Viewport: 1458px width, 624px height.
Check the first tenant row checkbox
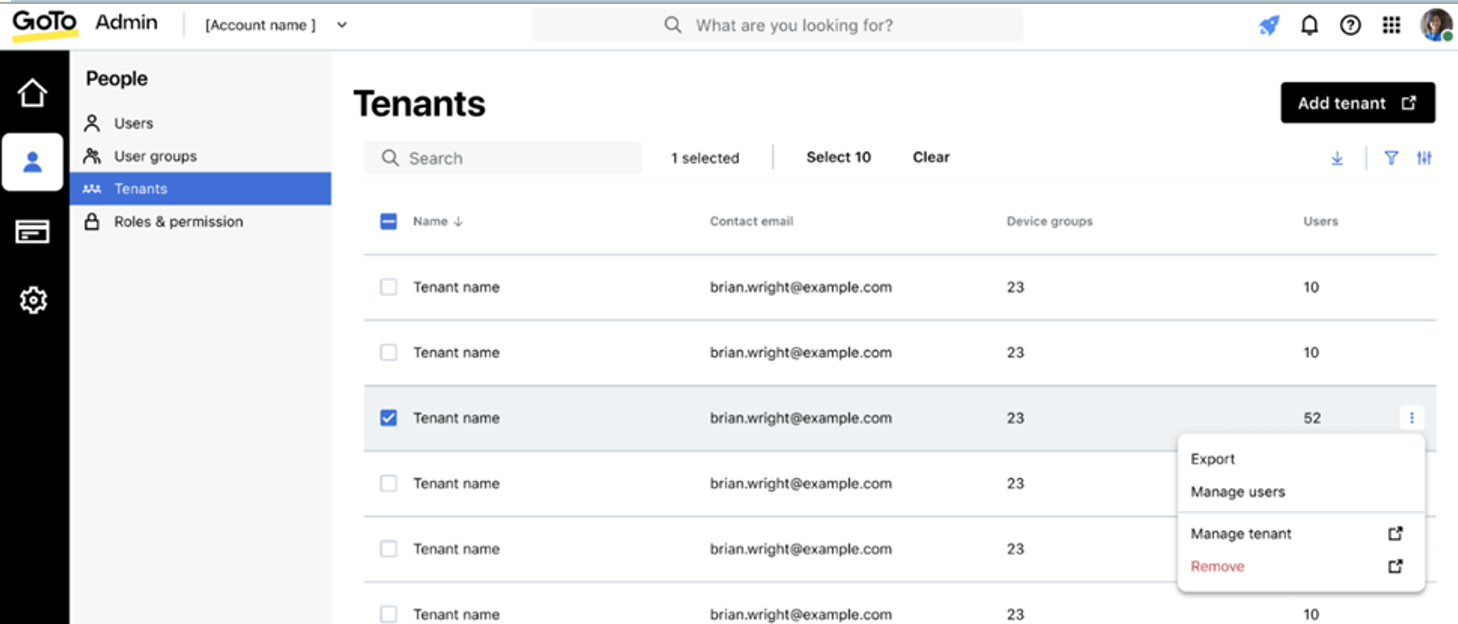(x=389, y=287)
